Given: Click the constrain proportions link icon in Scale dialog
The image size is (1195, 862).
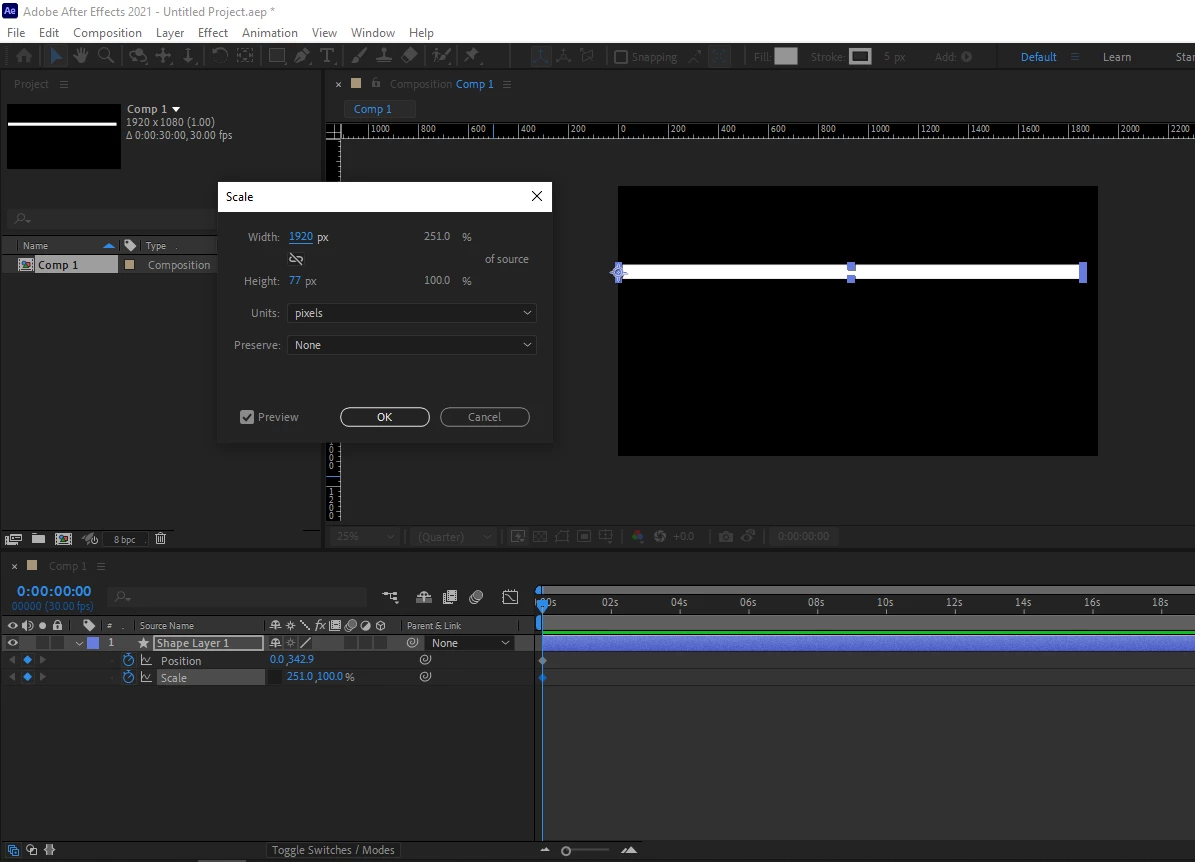Looking at the screenshot, I should tap(296, 259).
